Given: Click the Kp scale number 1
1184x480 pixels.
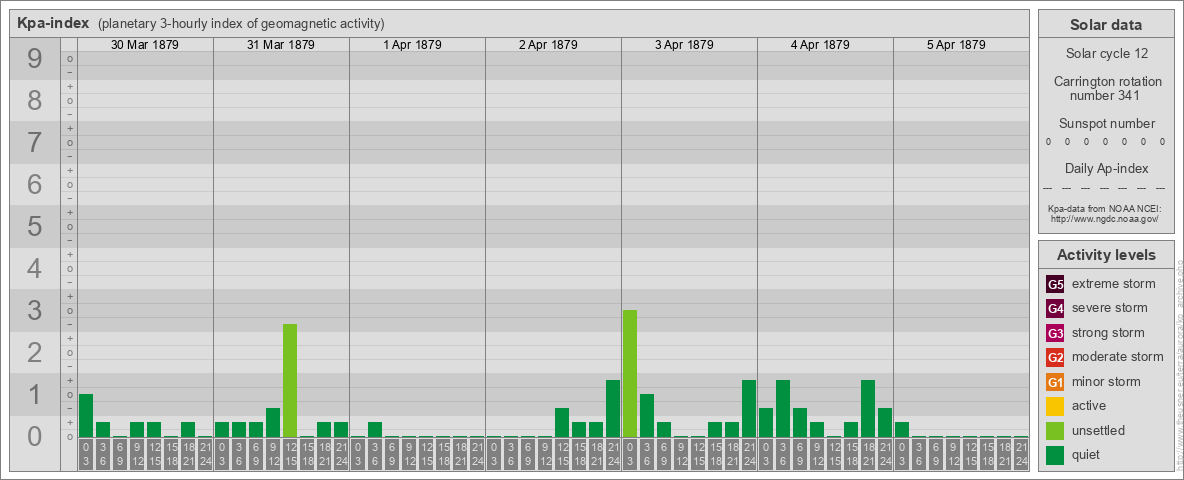Looking at the screenshot, I should click(x=34, y=394).
